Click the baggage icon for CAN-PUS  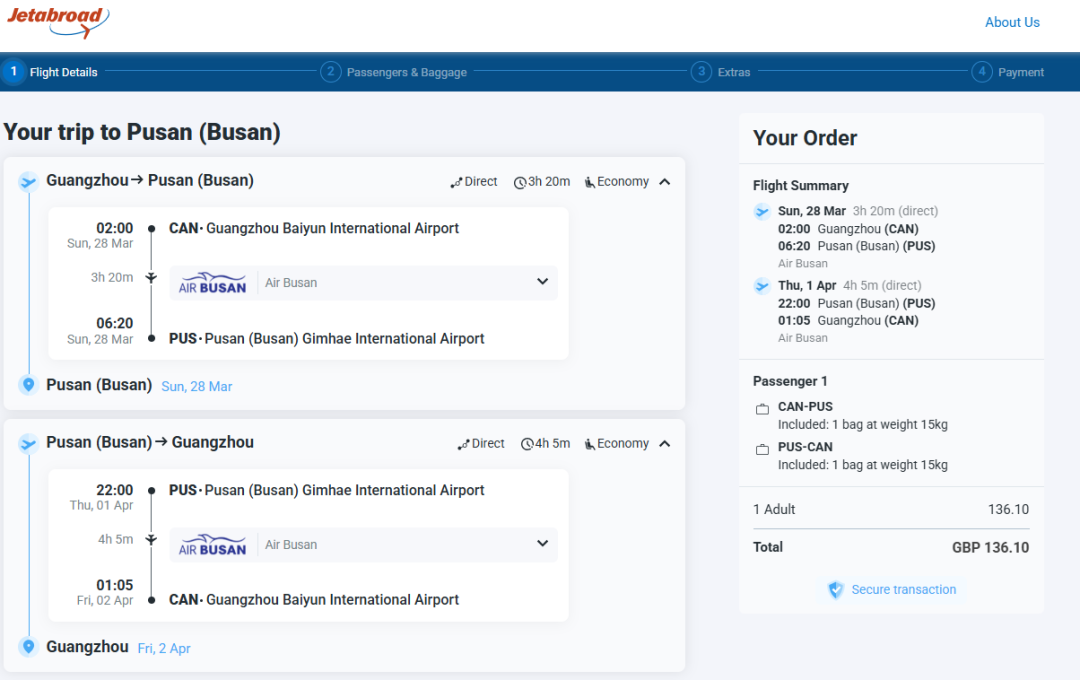(x=762, y=409)
